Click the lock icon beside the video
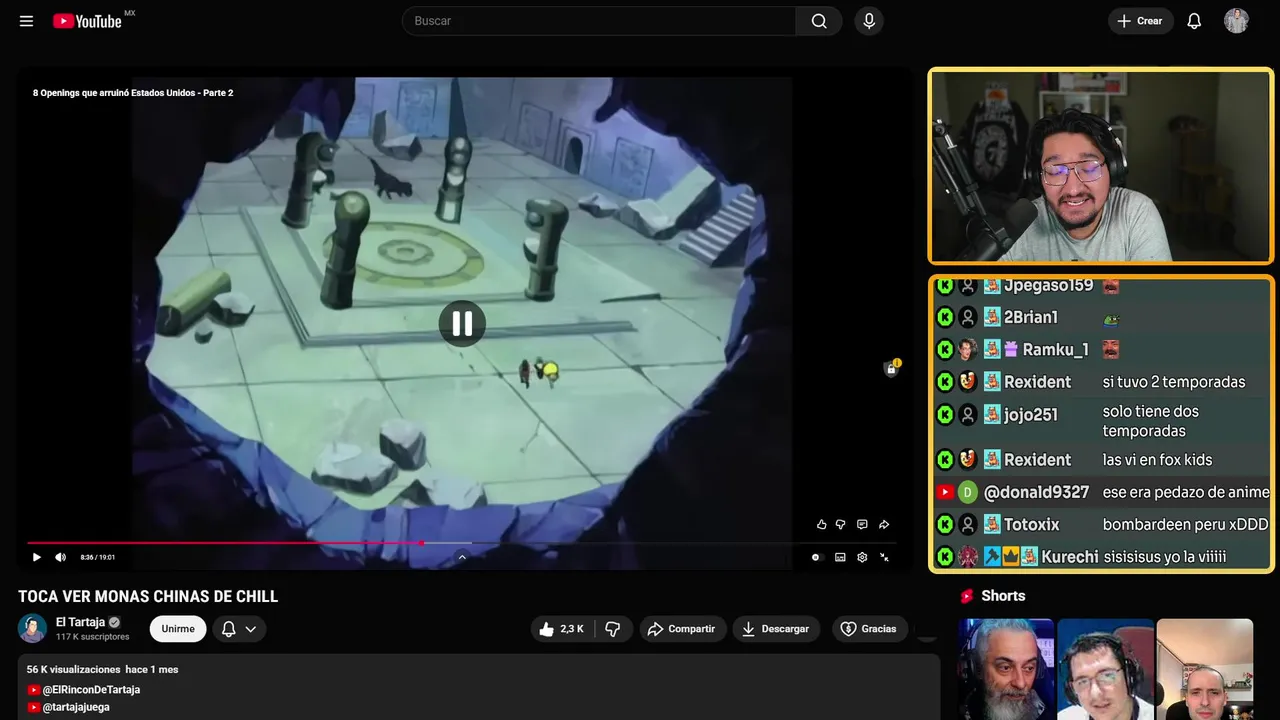The width and height of the screenshot is (1280, 720). (x=891, y=368)
